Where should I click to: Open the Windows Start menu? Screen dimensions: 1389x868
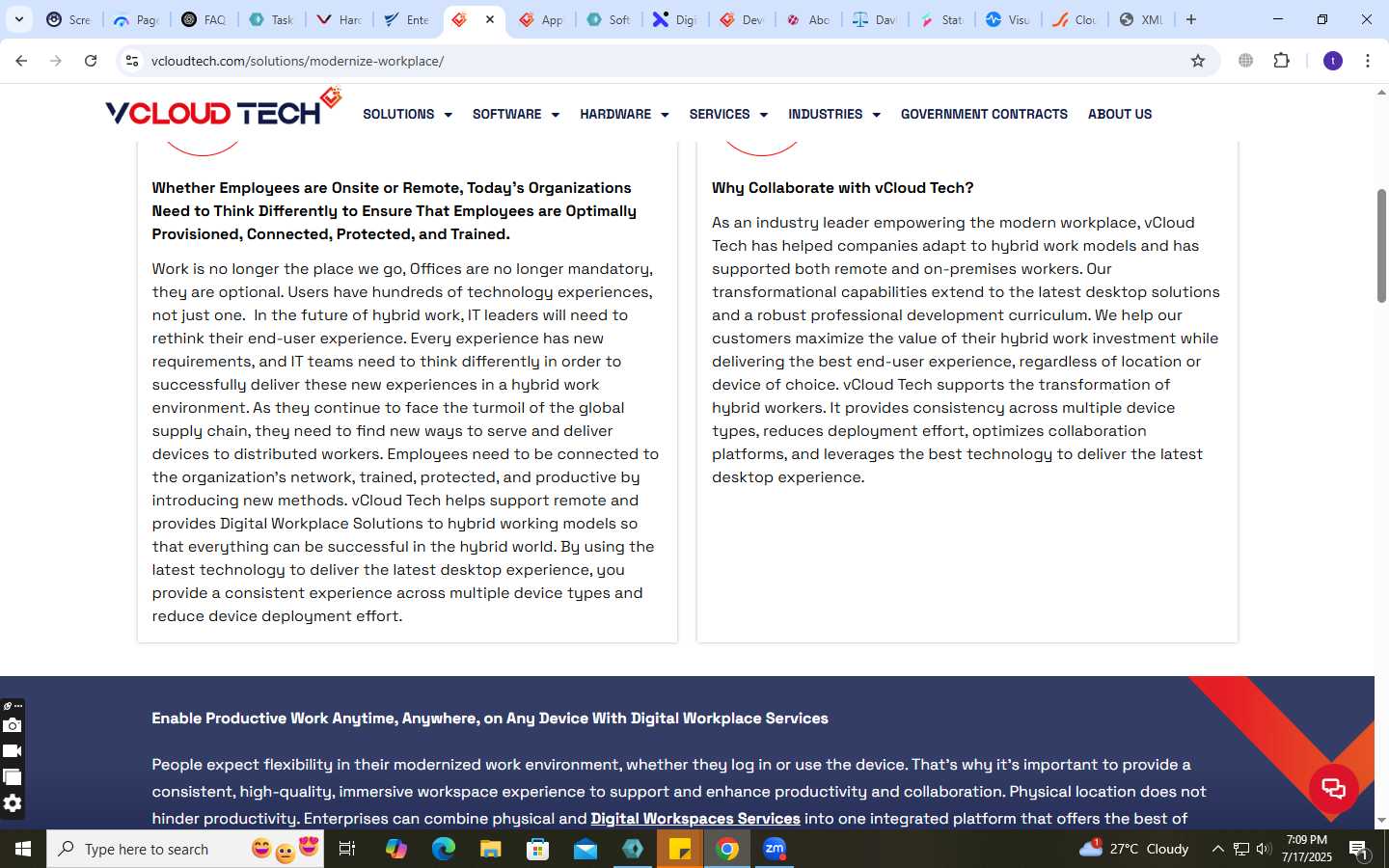point(23,849)
